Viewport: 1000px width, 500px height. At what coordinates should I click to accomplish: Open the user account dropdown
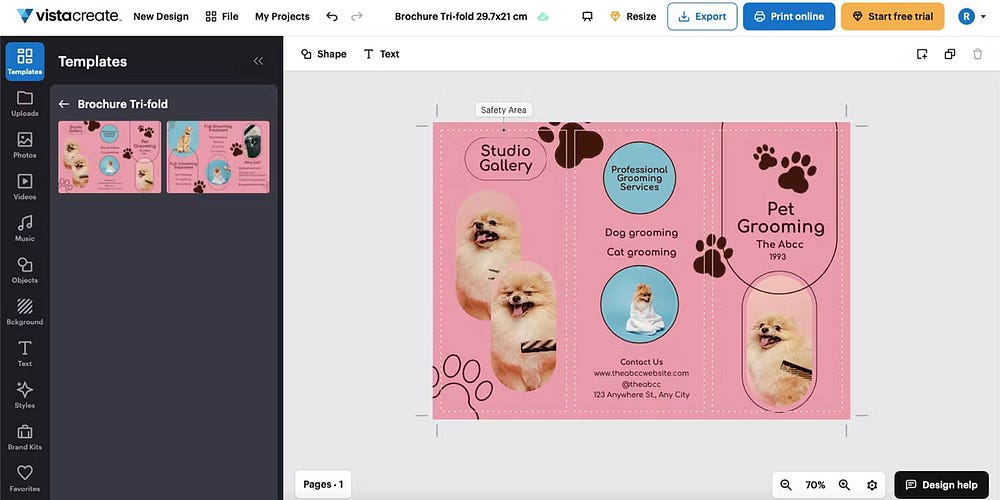(971, 17)
